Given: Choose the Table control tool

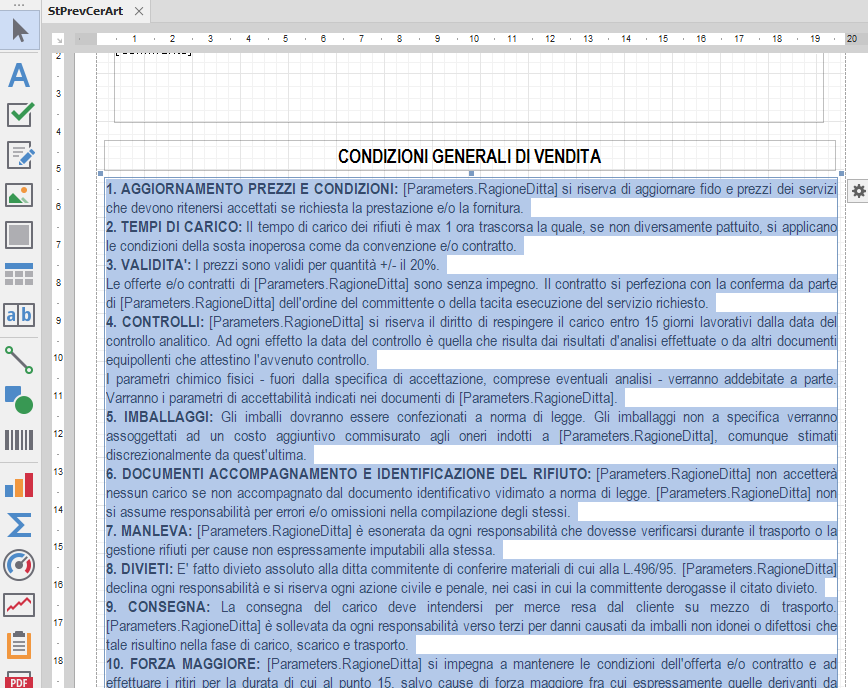Looking at the screenshot, I should (x=20, y=275).
